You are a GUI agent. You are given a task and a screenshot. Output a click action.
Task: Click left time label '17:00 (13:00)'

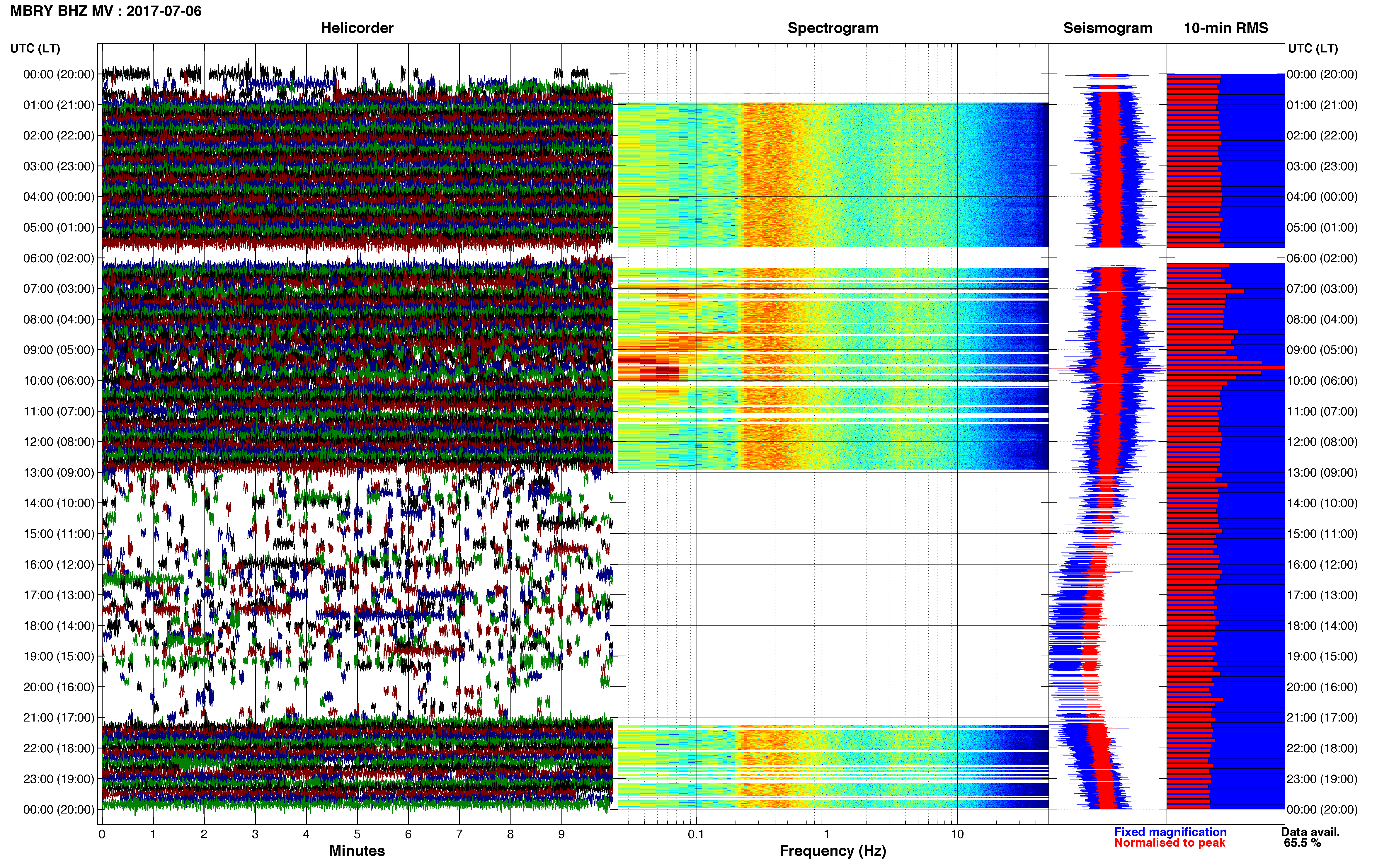[59, 595]
